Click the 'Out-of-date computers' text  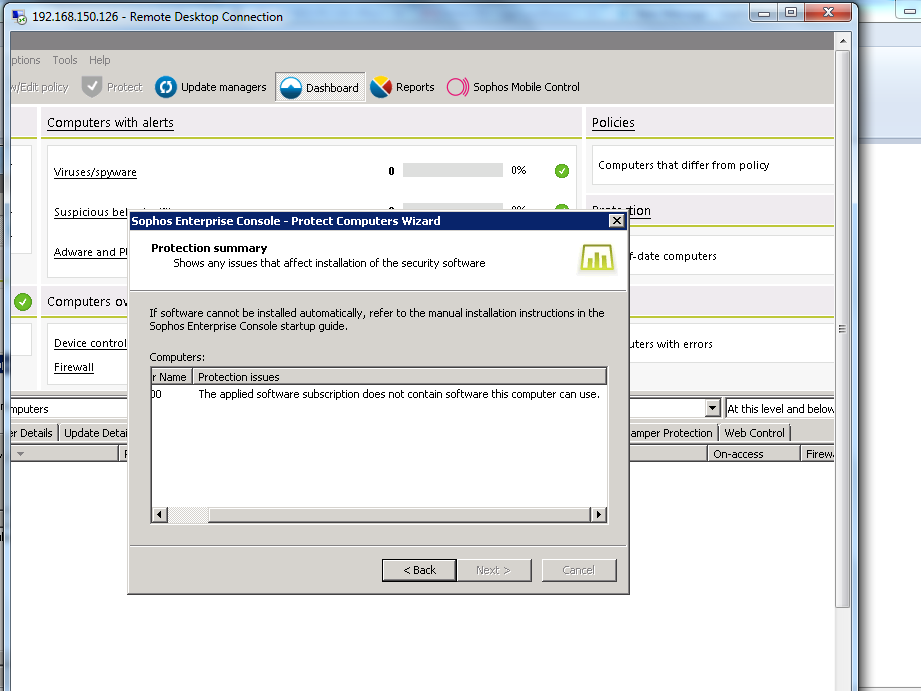(x=673, y=256)
